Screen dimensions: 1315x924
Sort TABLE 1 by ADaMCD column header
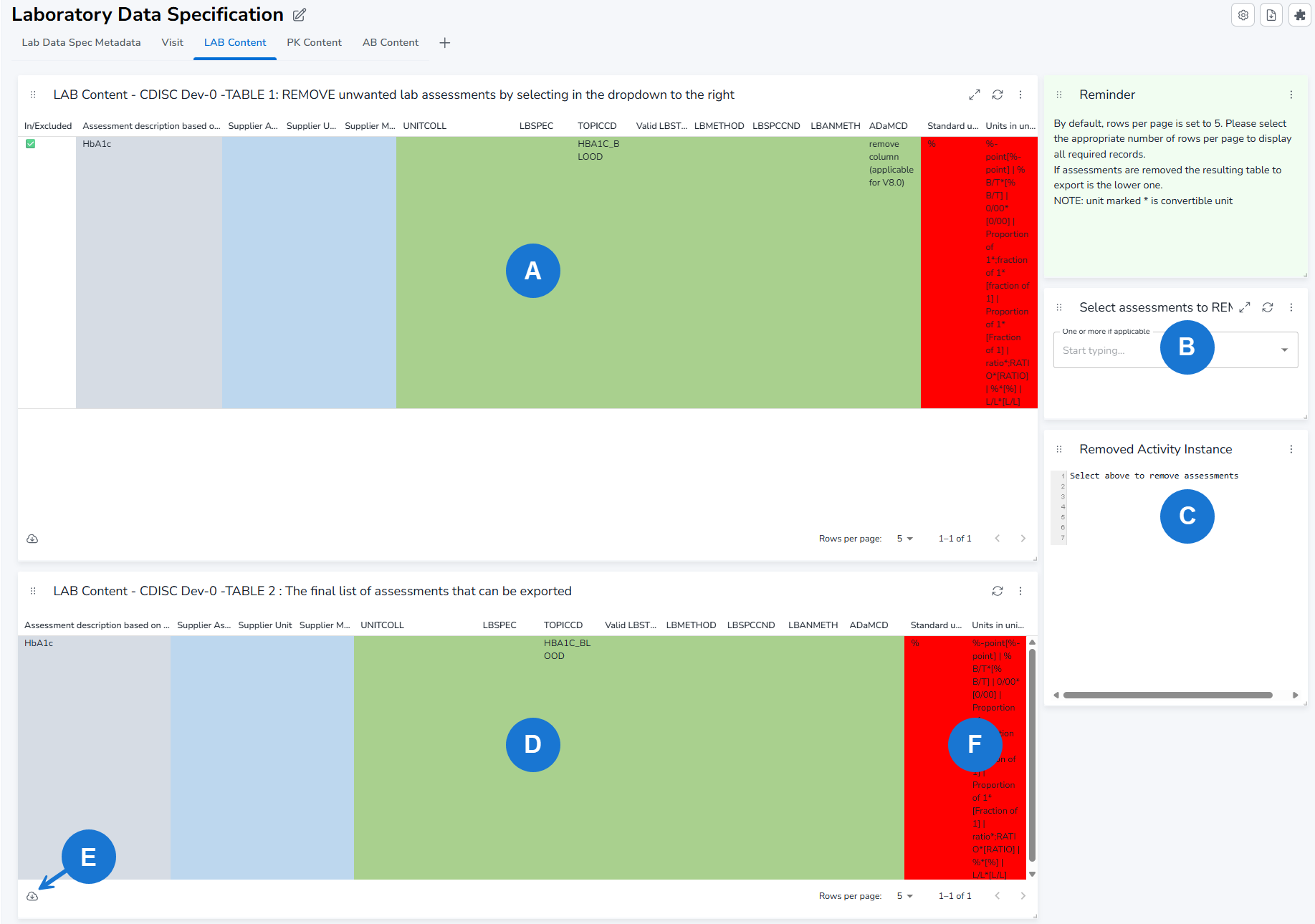pos(888,126)
